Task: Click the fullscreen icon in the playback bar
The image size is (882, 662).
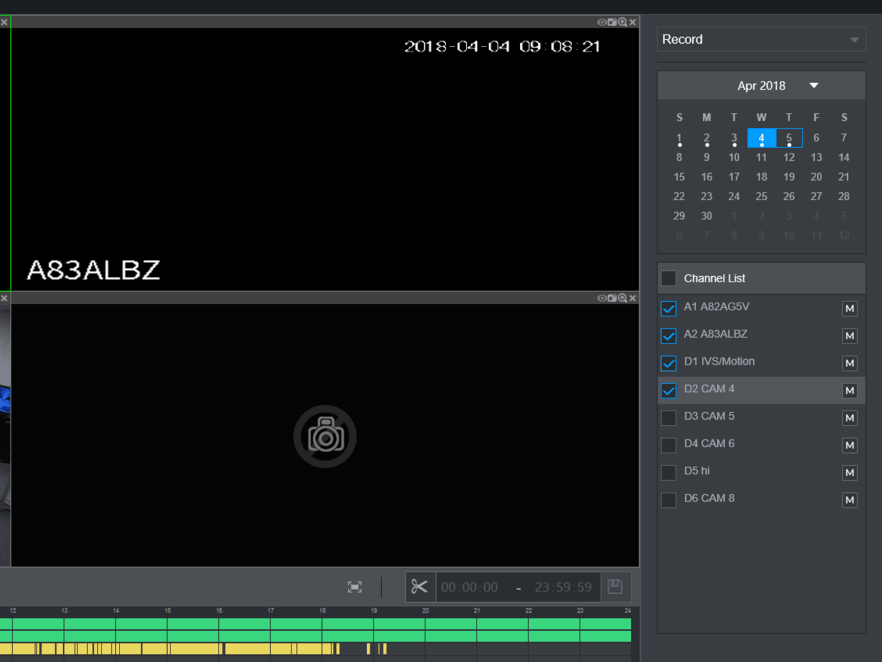Action: tap(355, 587)
